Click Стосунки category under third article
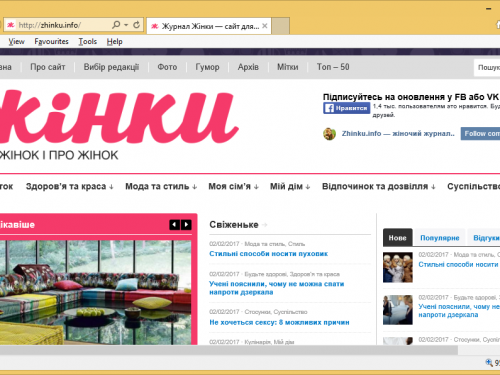The height and width of the screenshot is (375, 500). click(x=257, y=312)
